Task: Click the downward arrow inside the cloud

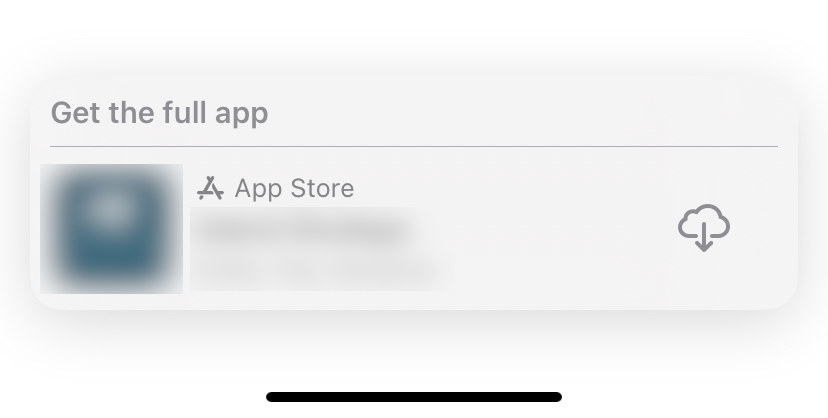Action: click(704, 237)
